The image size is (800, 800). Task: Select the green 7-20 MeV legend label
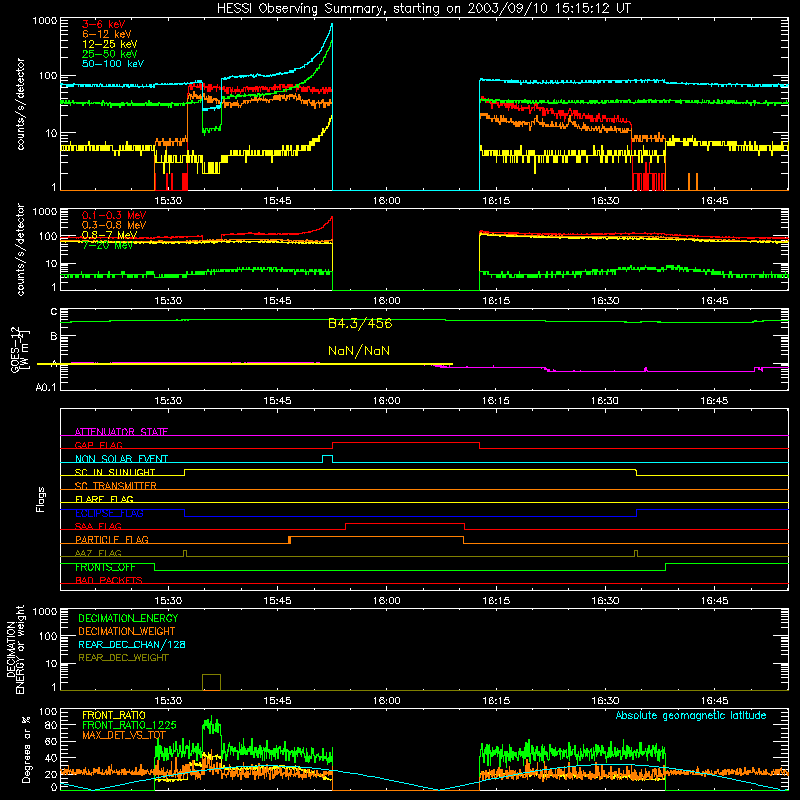pyautogui.click(x=108, y=245)
